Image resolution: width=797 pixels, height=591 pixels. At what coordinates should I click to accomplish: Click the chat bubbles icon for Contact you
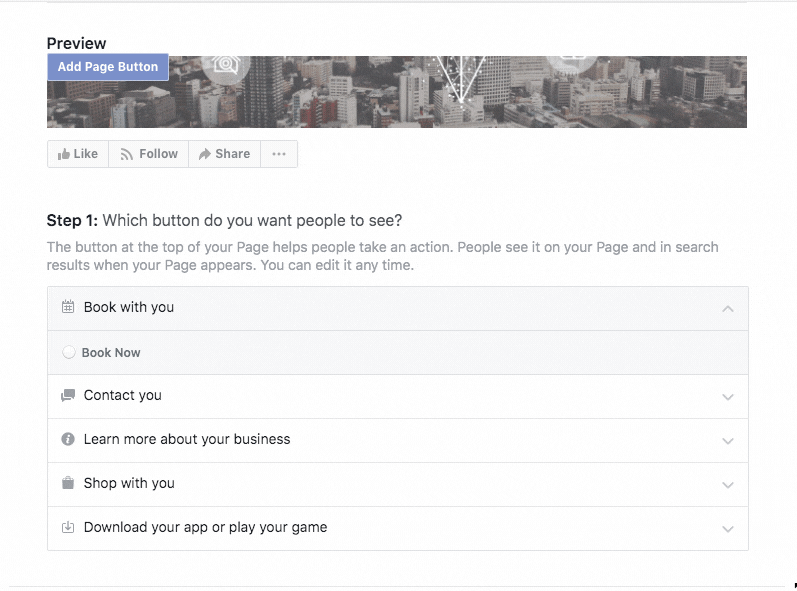68,395
